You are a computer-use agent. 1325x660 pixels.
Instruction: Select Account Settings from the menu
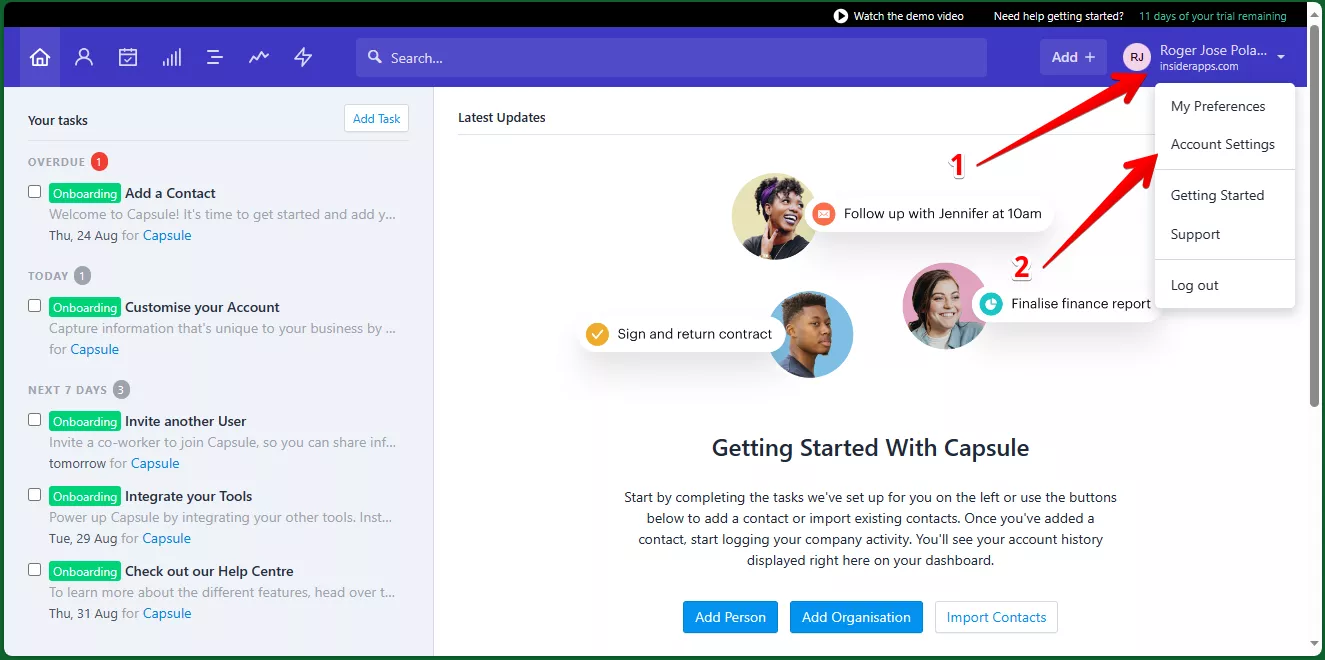1223,144
